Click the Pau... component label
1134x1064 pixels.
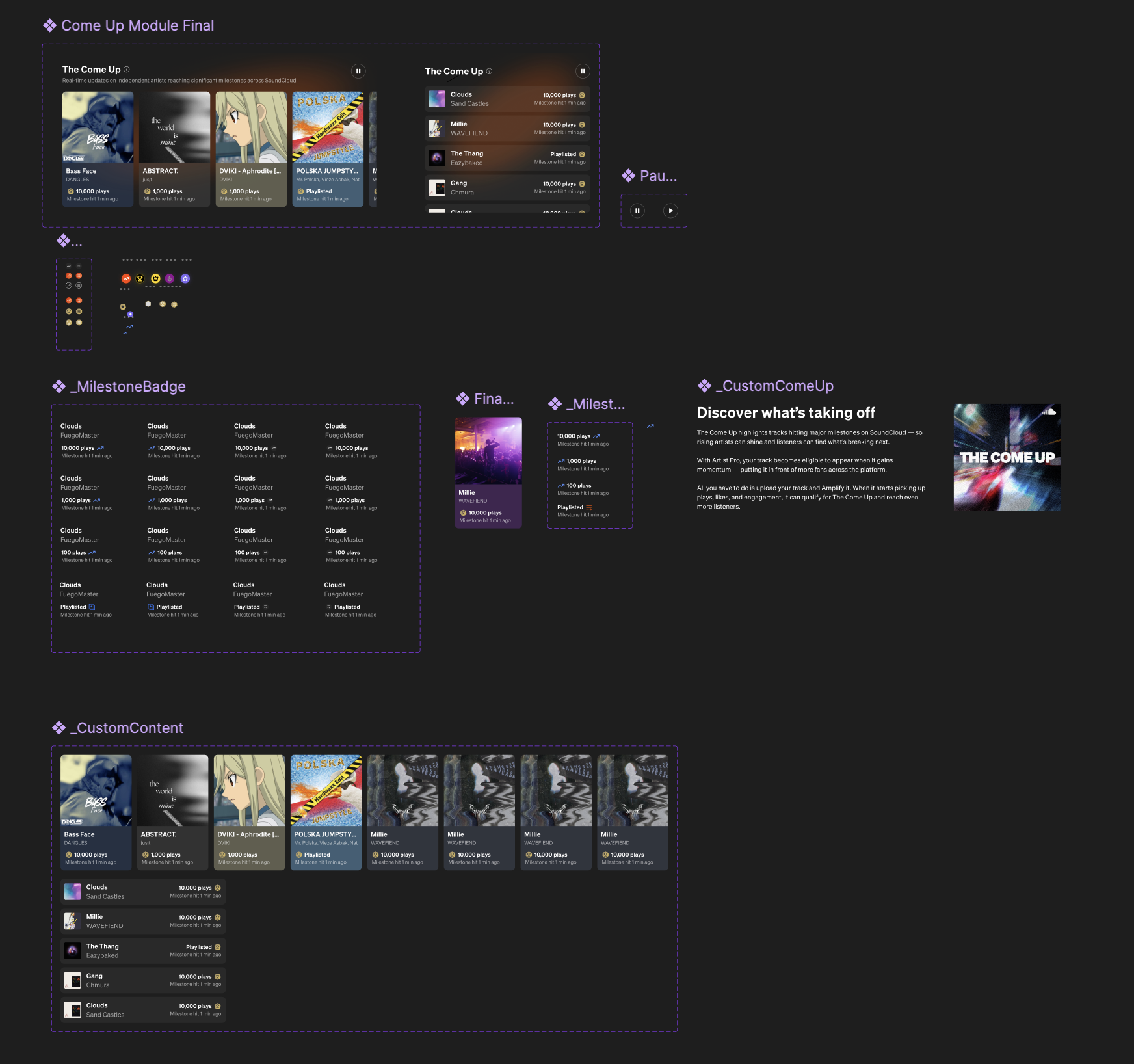point(650,176)
